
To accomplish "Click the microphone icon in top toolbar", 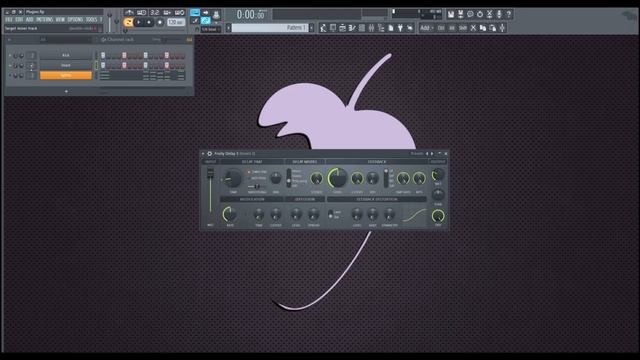I will point(499,14).
